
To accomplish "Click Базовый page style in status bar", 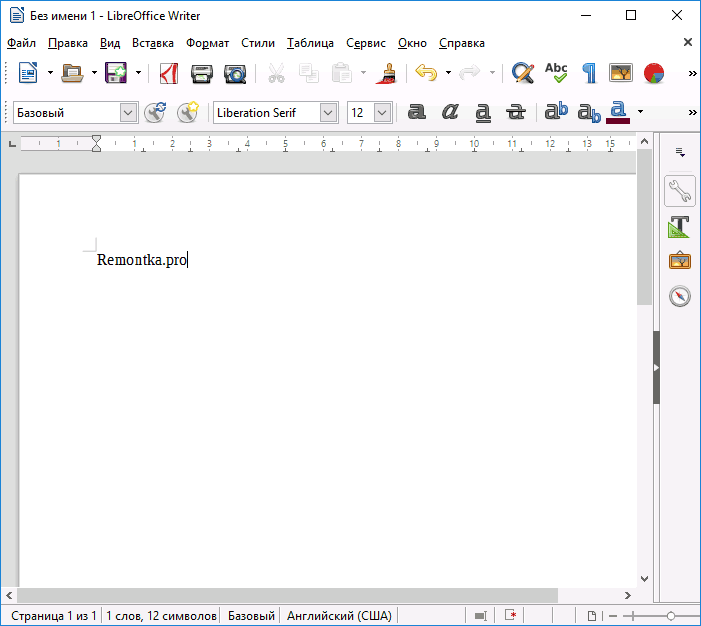I will point(251,616).
